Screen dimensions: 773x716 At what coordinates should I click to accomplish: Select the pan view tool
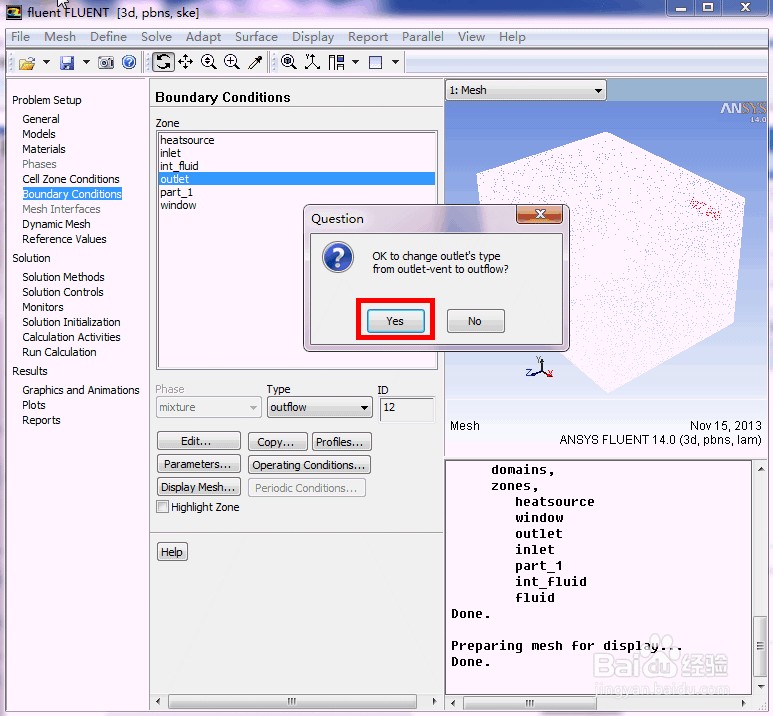pyautogui.click(x=185, y=62)
